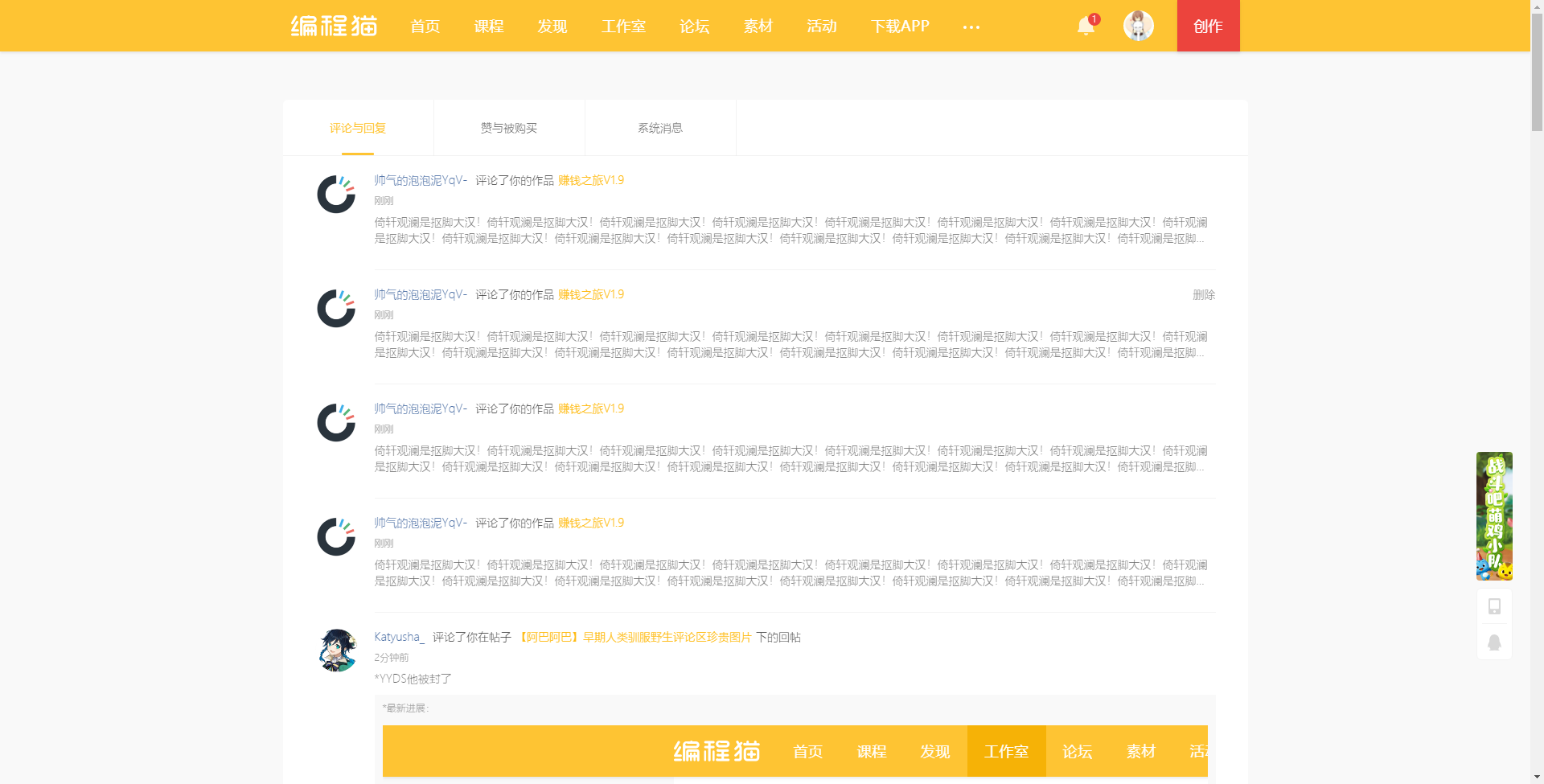Click the QQ penguin icon on right sidebar
The width and height of the screenshot is (1544, 784).
1494,642
